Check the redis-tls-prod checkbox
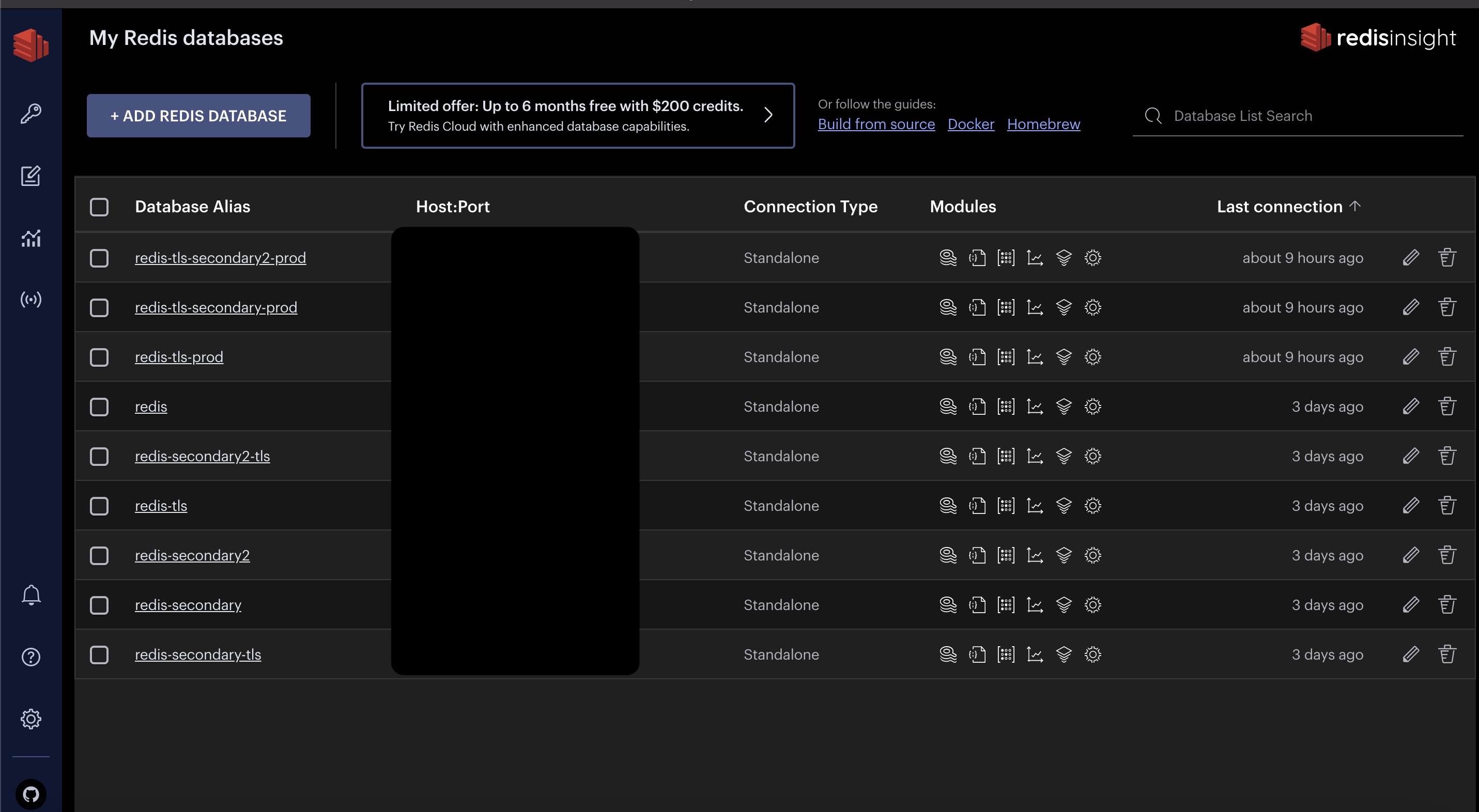 (99, 357)
